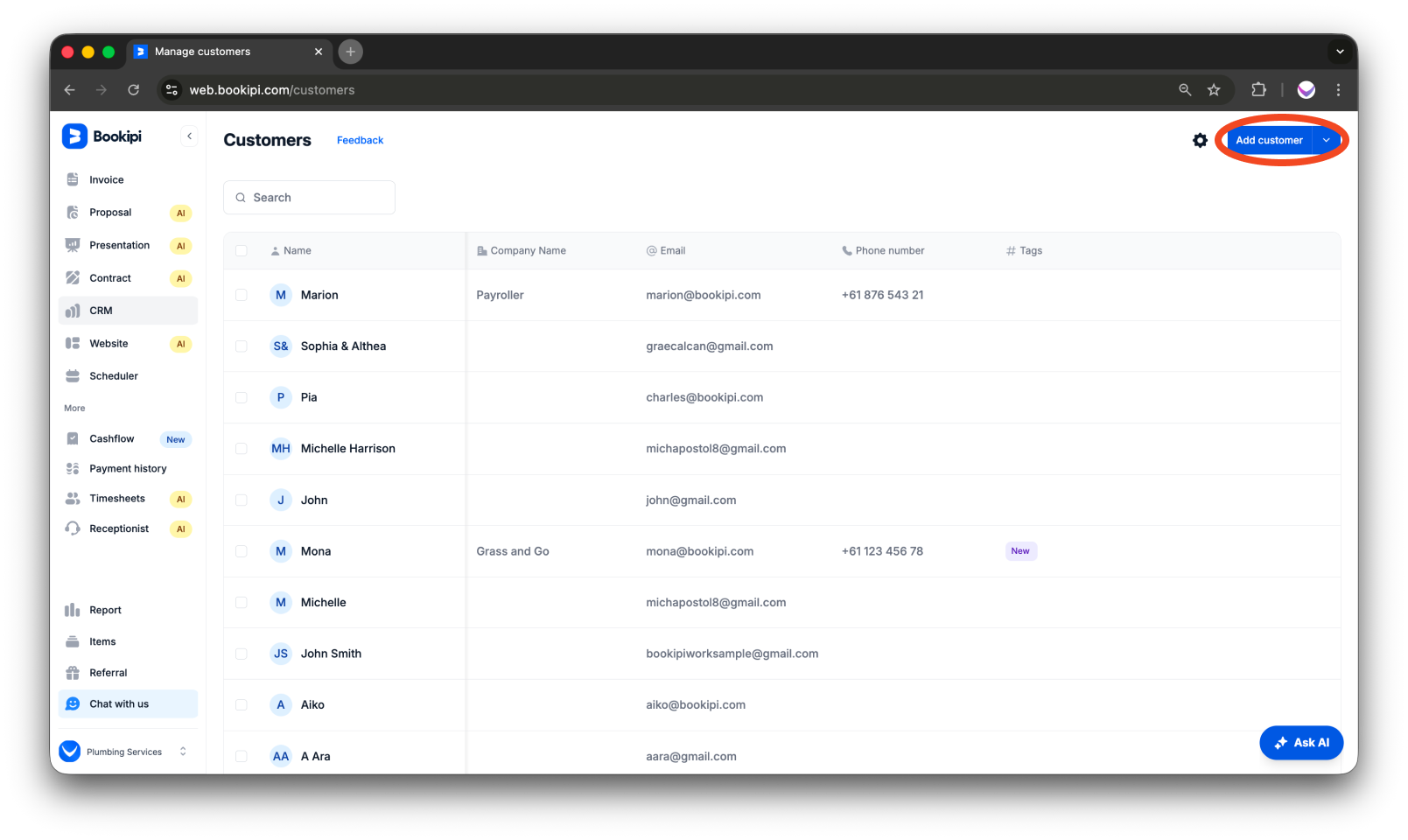Viewport: 1408px width, 840px height.
Task: Click the New tag on Mona's row
Action: tap(1020, 551)
